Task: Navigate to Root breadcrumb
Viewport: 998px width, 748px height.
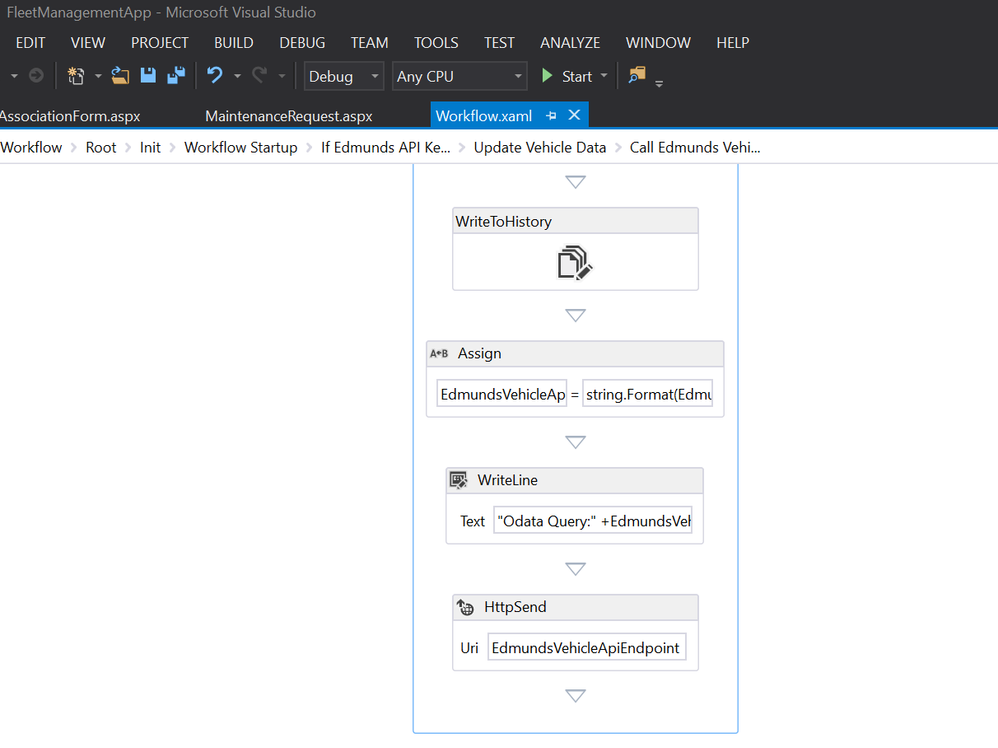Action: pos(101,148)
